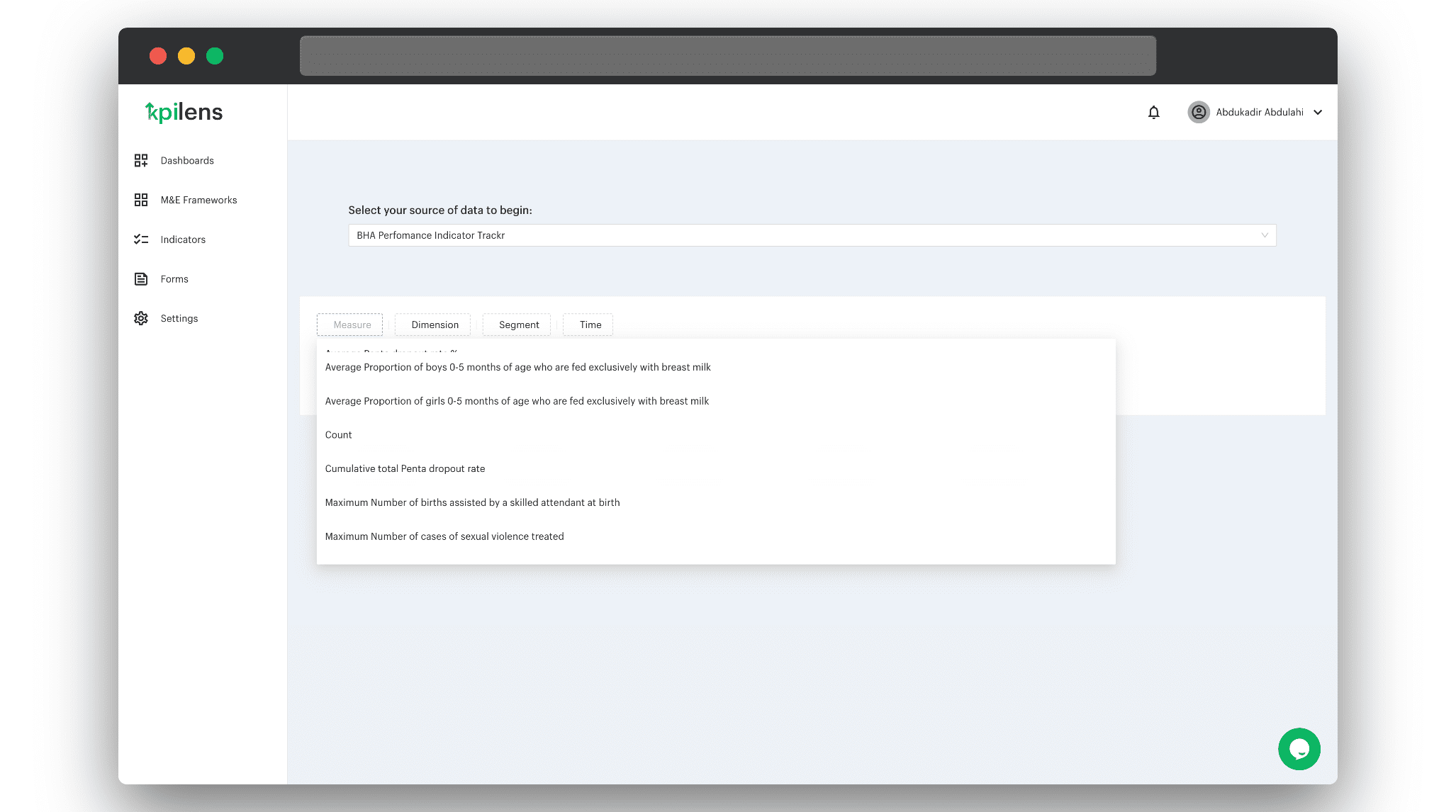Click the Settings gear icon
The height and width of the screenshot is (812, 1456).
[x=141, y=319]
